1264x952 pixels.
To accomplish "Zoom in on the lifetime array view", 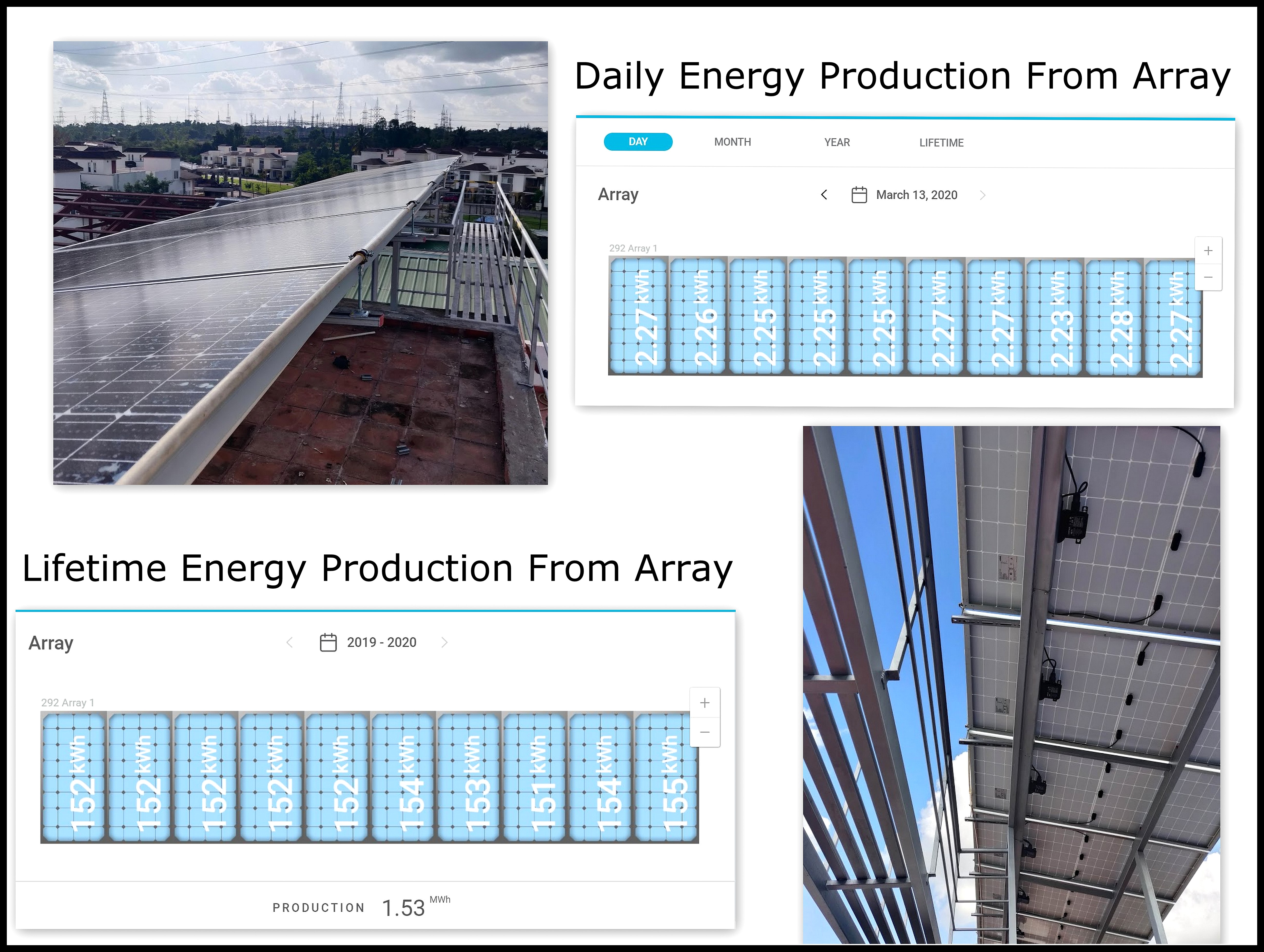I will [705, 703].
